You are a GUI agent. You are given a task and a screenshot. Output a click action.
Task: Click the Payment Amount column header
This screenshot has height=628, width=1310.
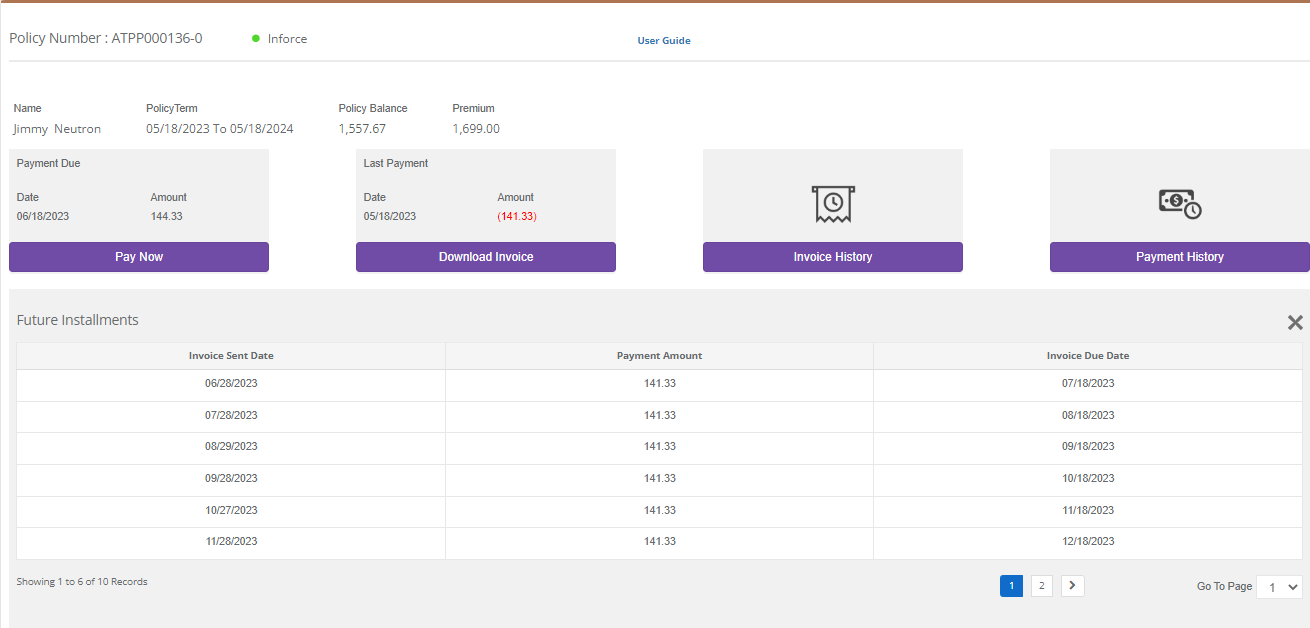(x=659, y=356)
